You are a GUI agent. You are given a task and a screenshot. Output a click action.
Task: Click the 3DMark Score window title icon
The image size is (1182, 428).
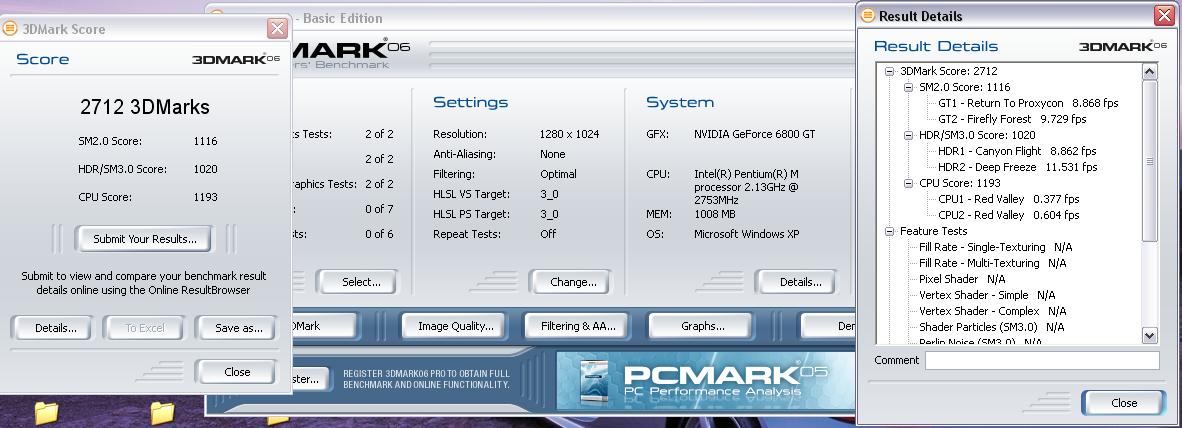point(10,29)
